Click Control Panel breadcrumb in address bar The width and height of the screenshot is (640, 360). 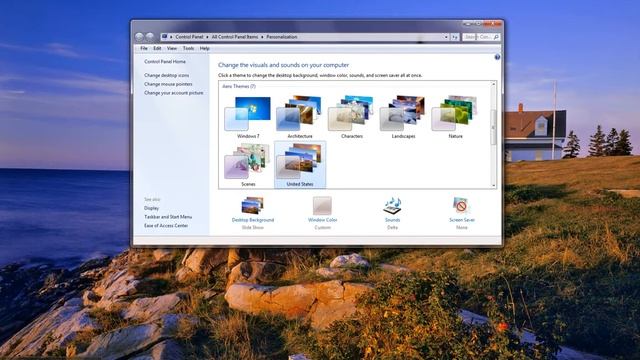tap(189, 37)
